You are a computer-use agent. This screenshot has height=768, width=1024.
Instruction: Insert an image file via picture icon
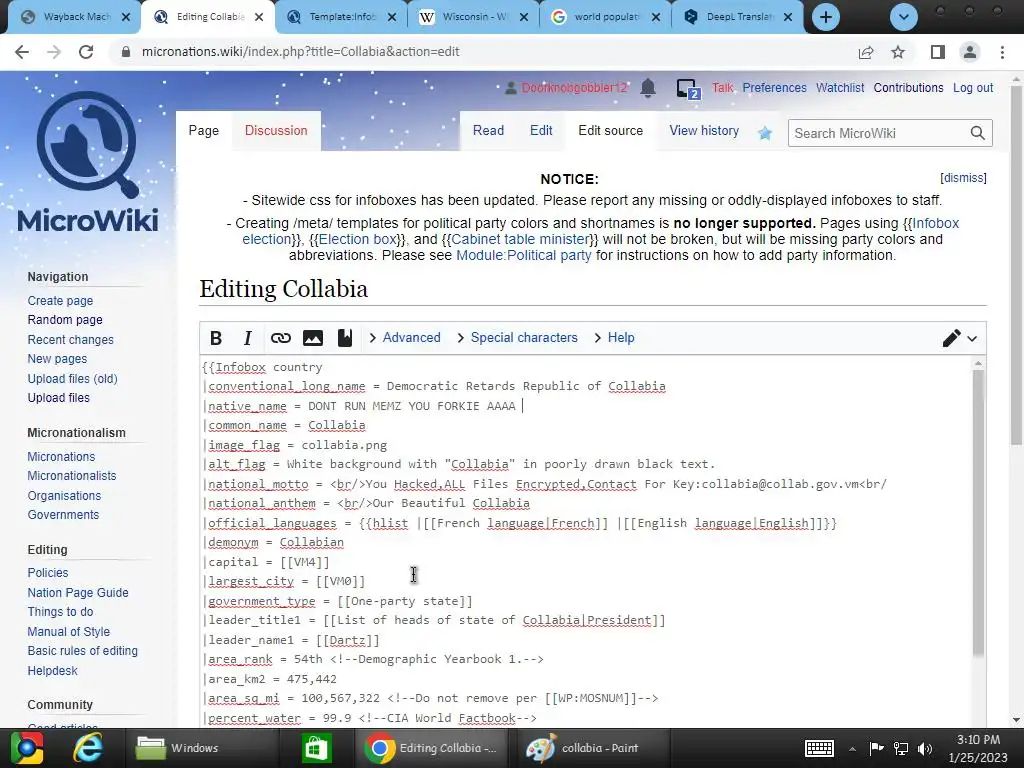tap(313, 338)
